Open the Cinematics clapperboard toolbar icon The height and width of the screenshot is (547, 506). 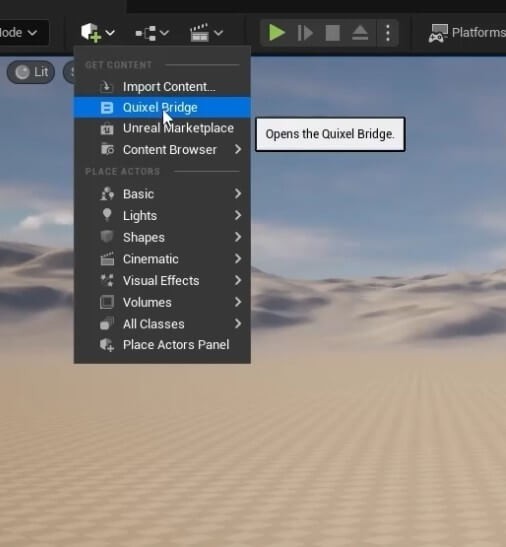click(x=200, y=32)
